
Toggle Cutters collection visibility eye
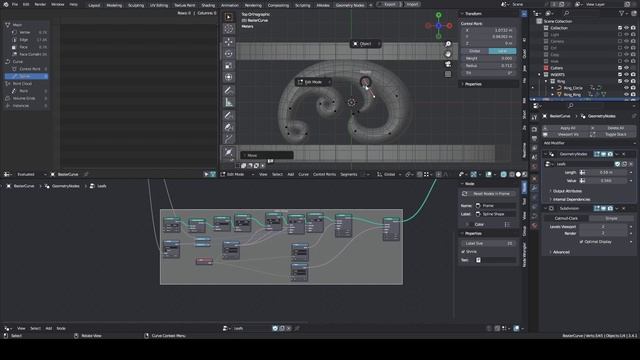click(627, 68)
